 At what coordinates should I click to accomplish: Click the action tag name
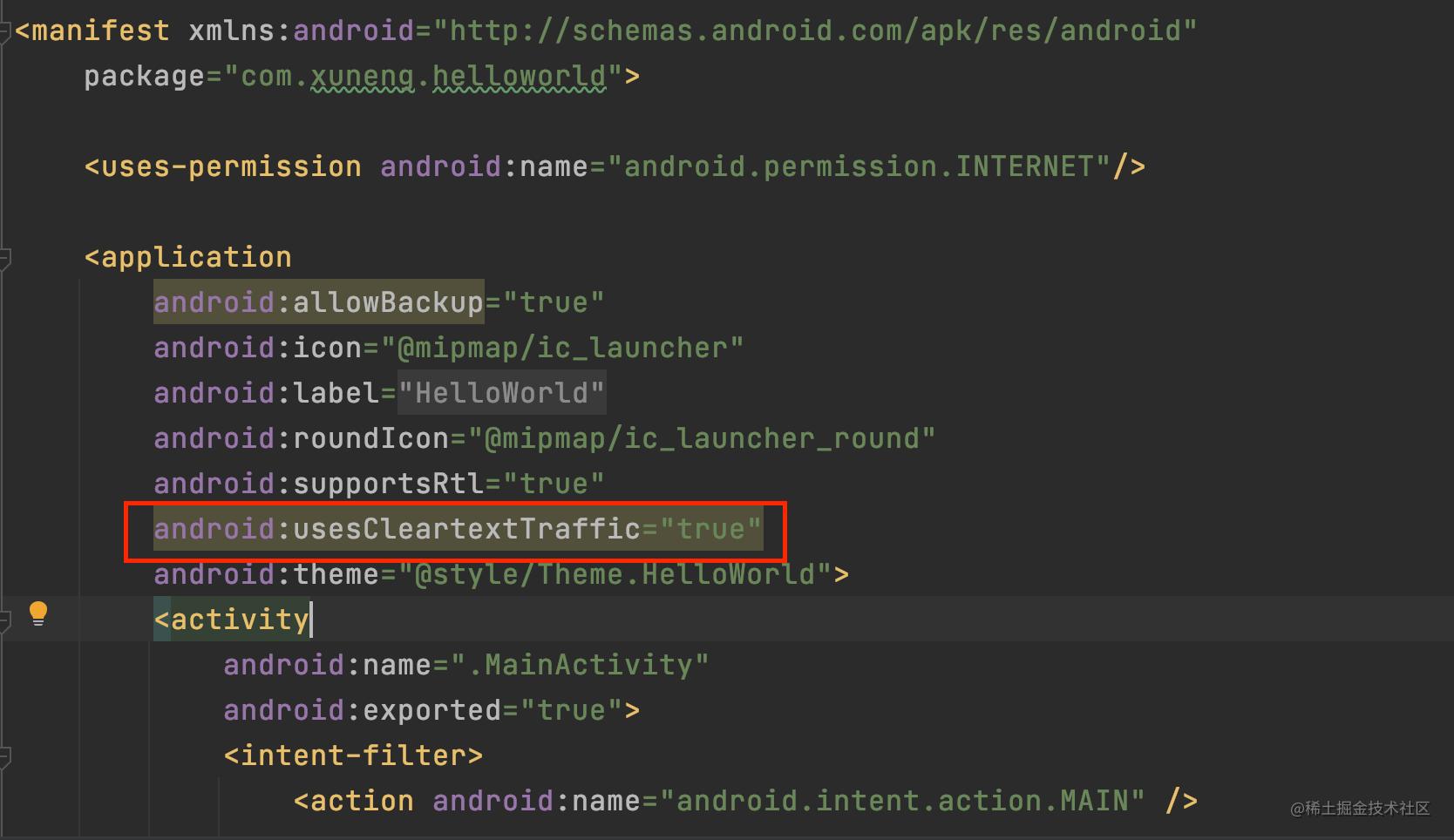click(362, 801)
